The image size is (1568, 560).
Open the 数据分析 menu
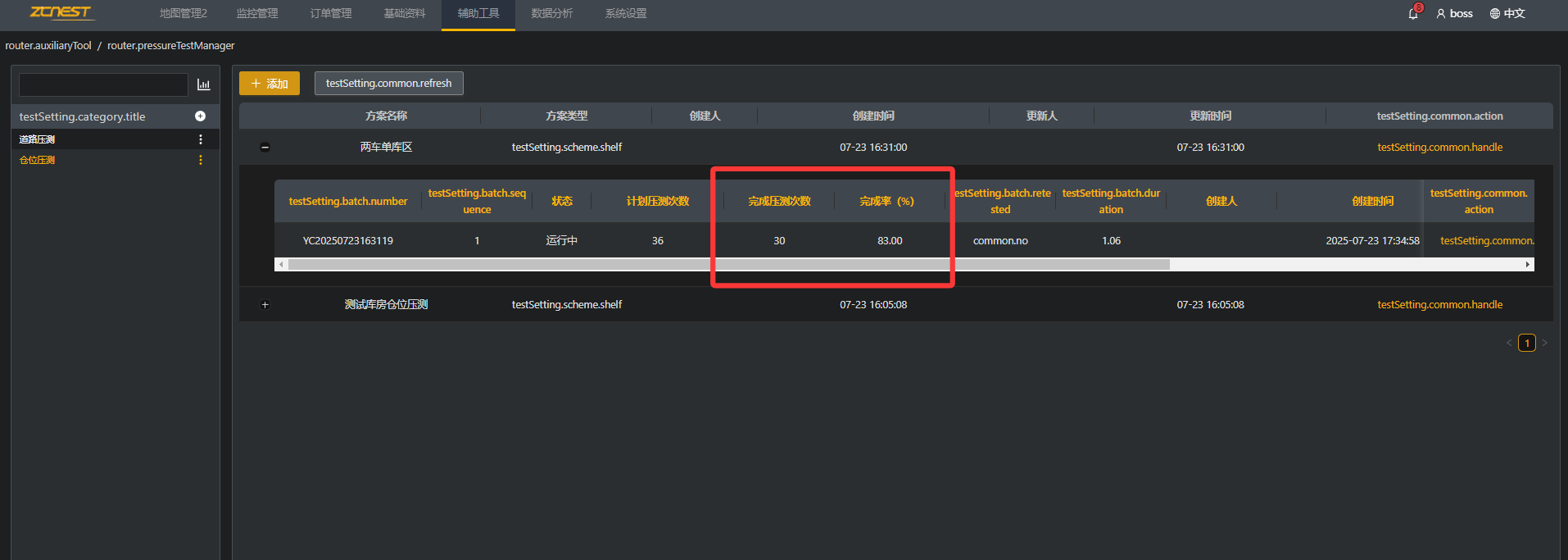(x=552, y=13)
